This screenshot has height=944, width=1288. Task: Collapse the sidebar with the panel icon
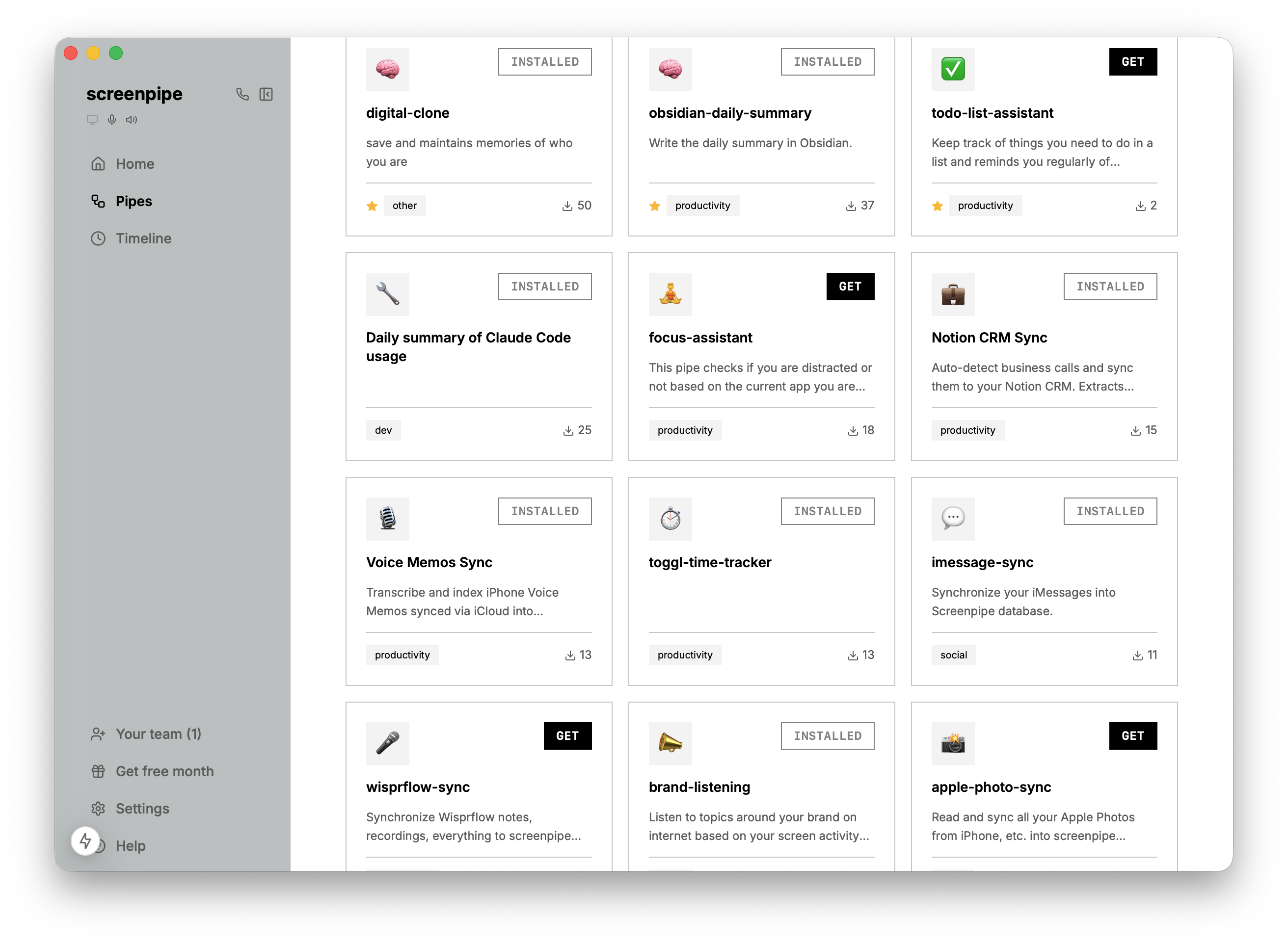pos(266,94)
